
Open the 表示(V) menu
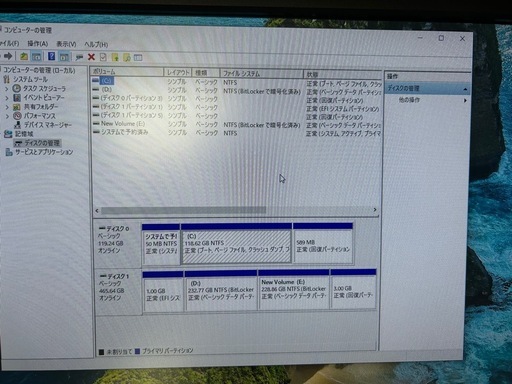click(66, 44)
